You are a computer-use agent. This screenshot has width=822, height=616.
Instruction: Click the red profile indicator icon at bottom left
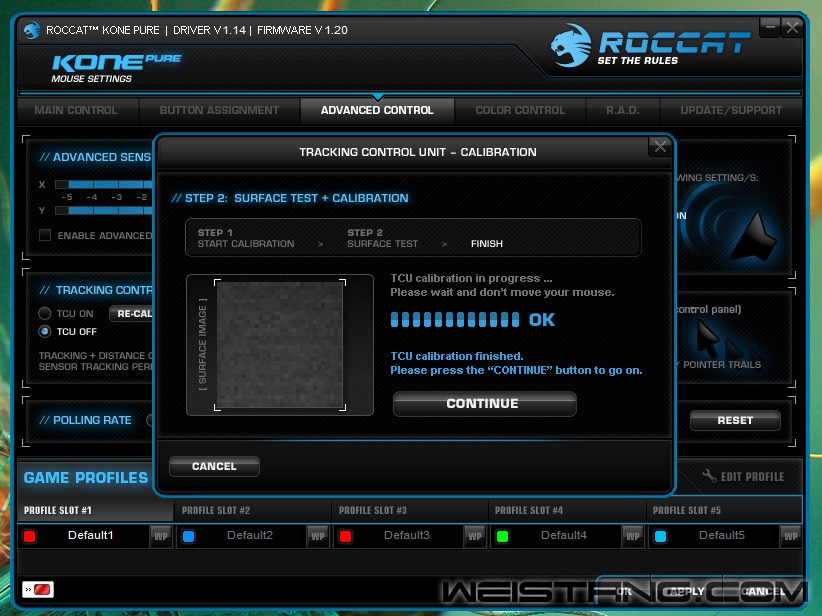pyautogui.click(x=38, y=589)
